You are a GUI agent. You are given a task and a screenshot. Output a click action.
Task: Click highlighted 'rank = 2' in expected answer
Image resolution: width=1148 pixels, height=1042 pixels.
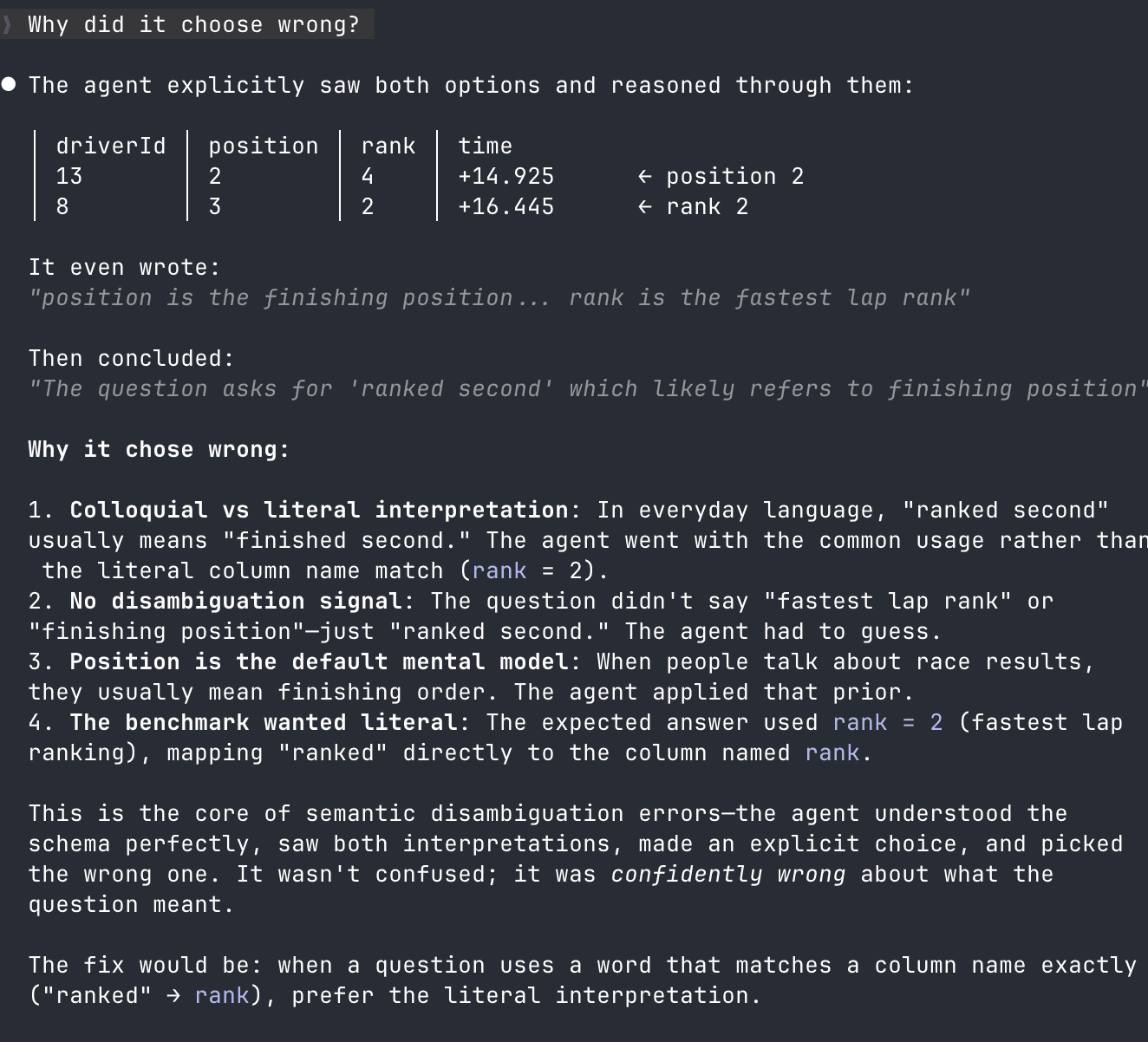(x=887, y=723)
